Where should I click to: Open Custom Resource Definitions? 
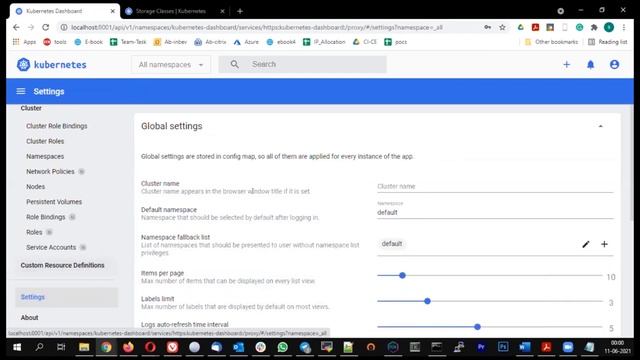coord(62,265)
